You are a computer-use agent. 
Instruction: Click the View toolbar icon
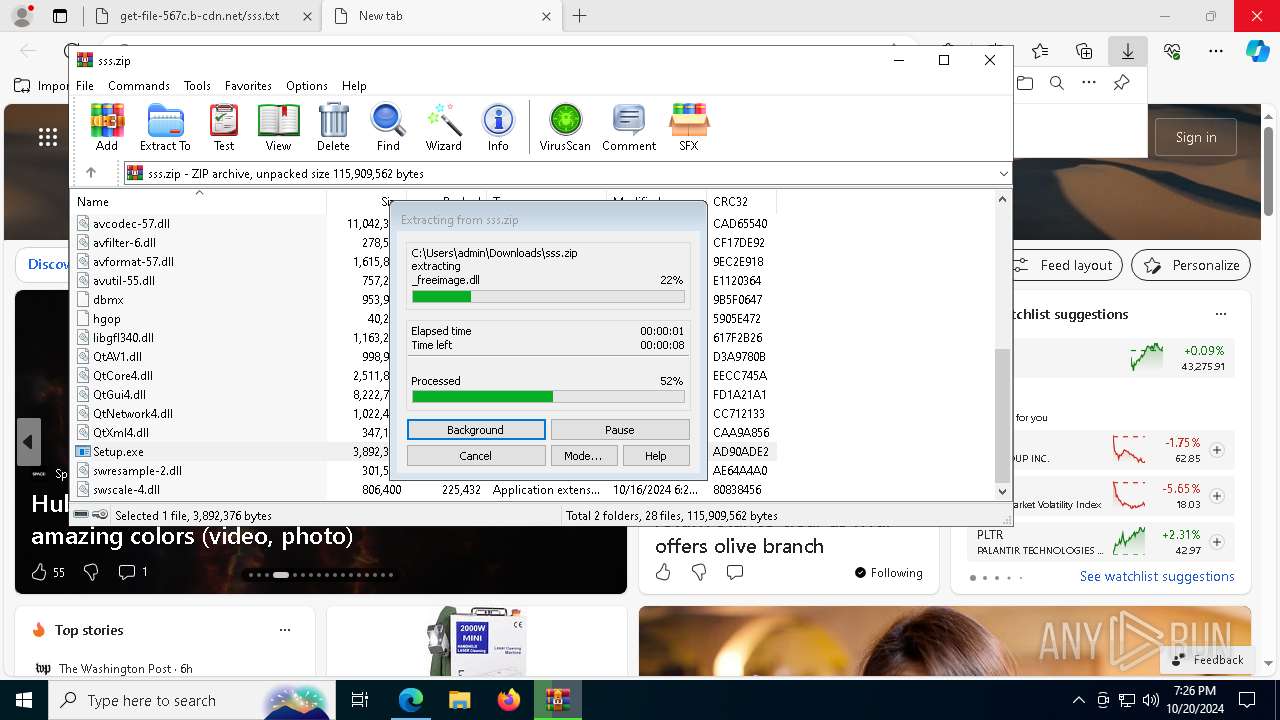[278, 127]
